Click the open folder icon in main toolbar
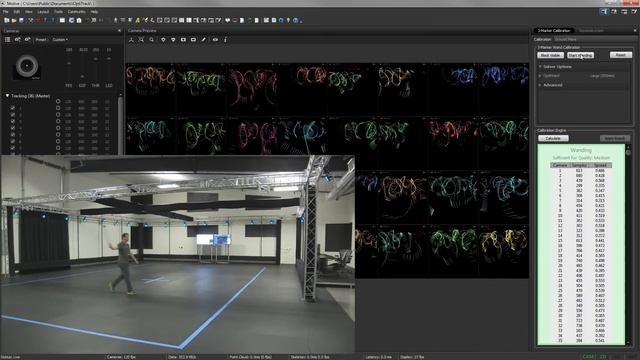This screenshot has height=360, width=640. 14,20
